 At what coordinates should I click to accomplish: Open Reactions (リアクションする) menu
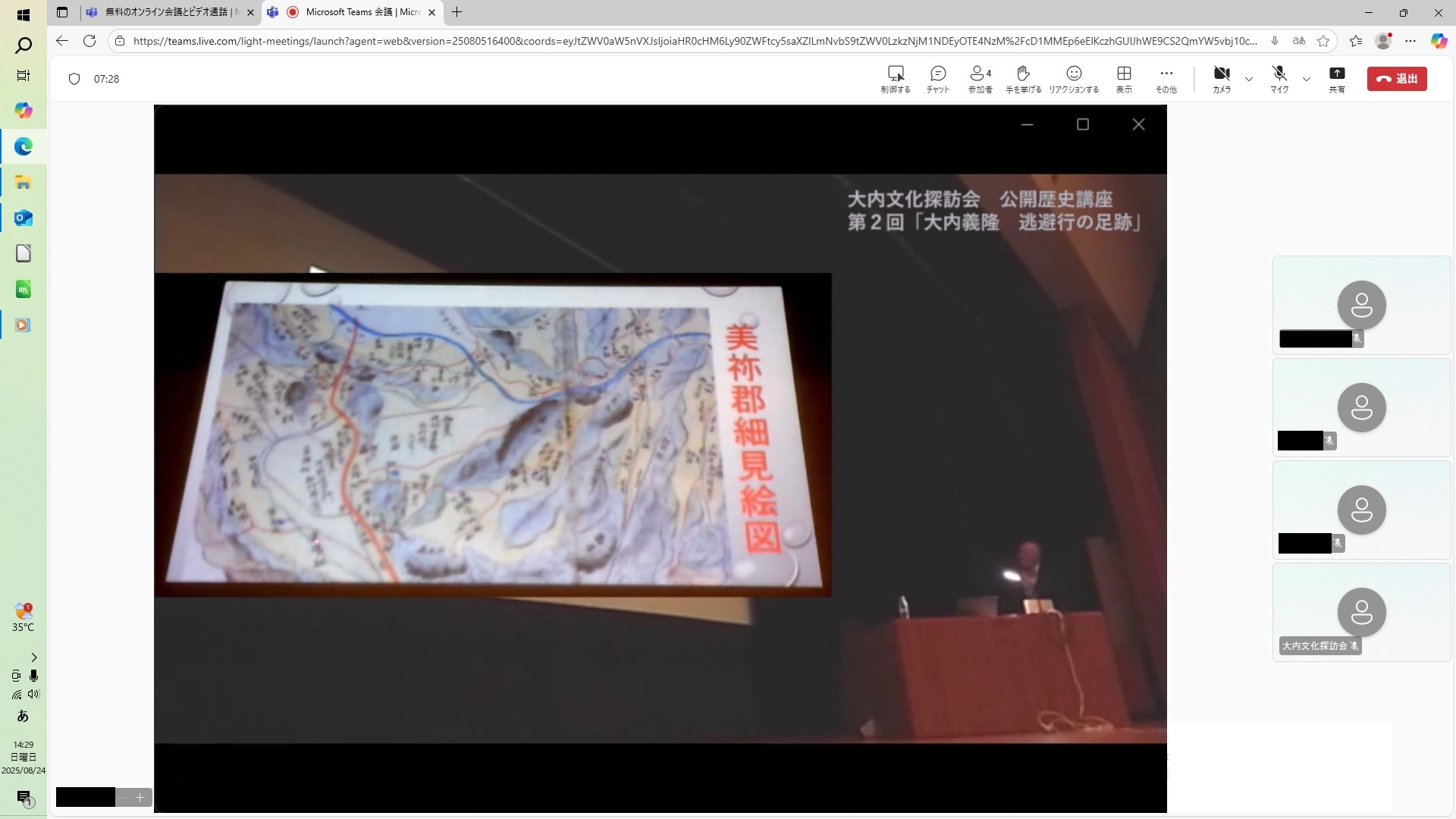pos(1074,79)
